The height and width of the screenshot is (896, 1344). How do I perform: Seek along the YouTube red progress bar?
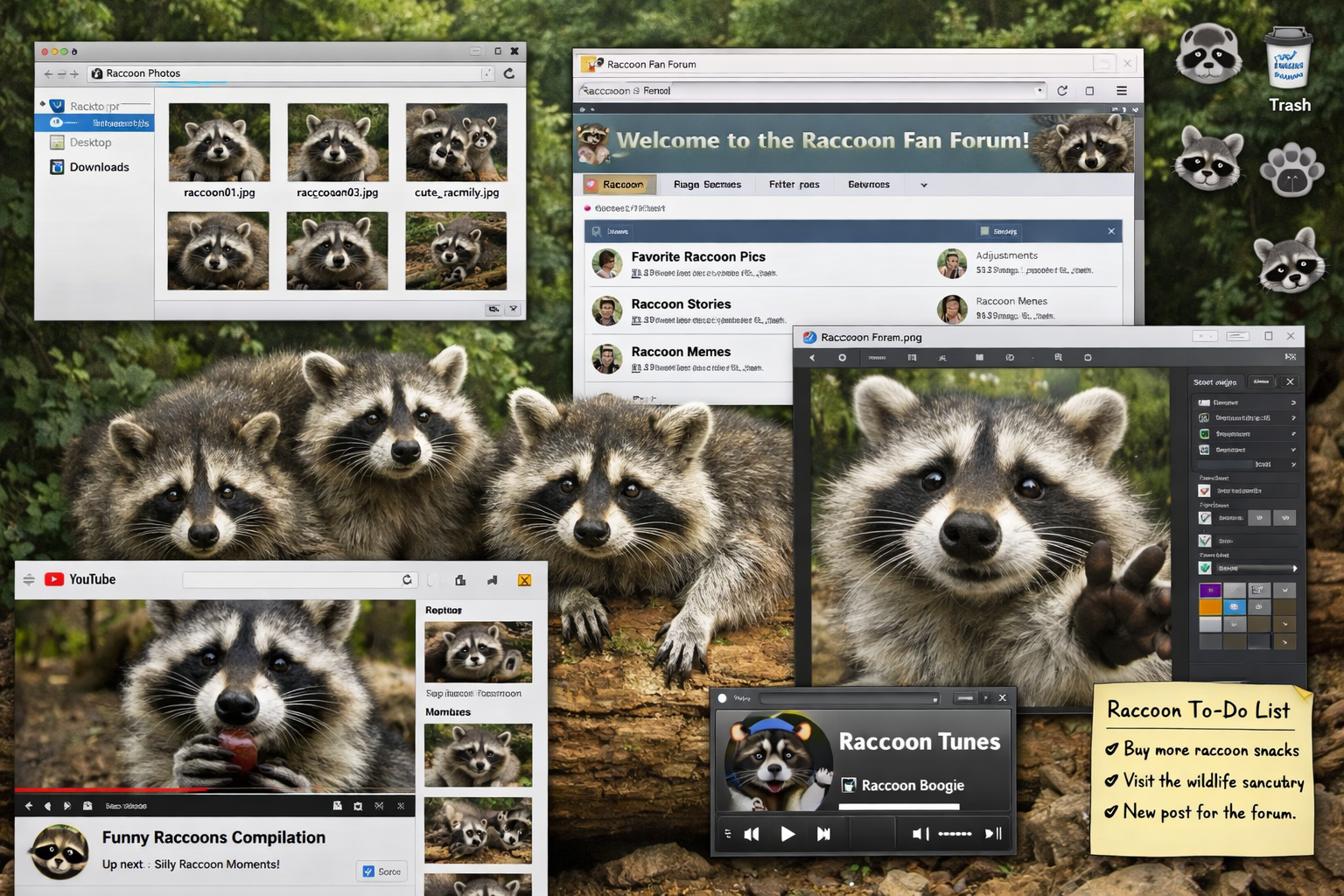(215, 790)
